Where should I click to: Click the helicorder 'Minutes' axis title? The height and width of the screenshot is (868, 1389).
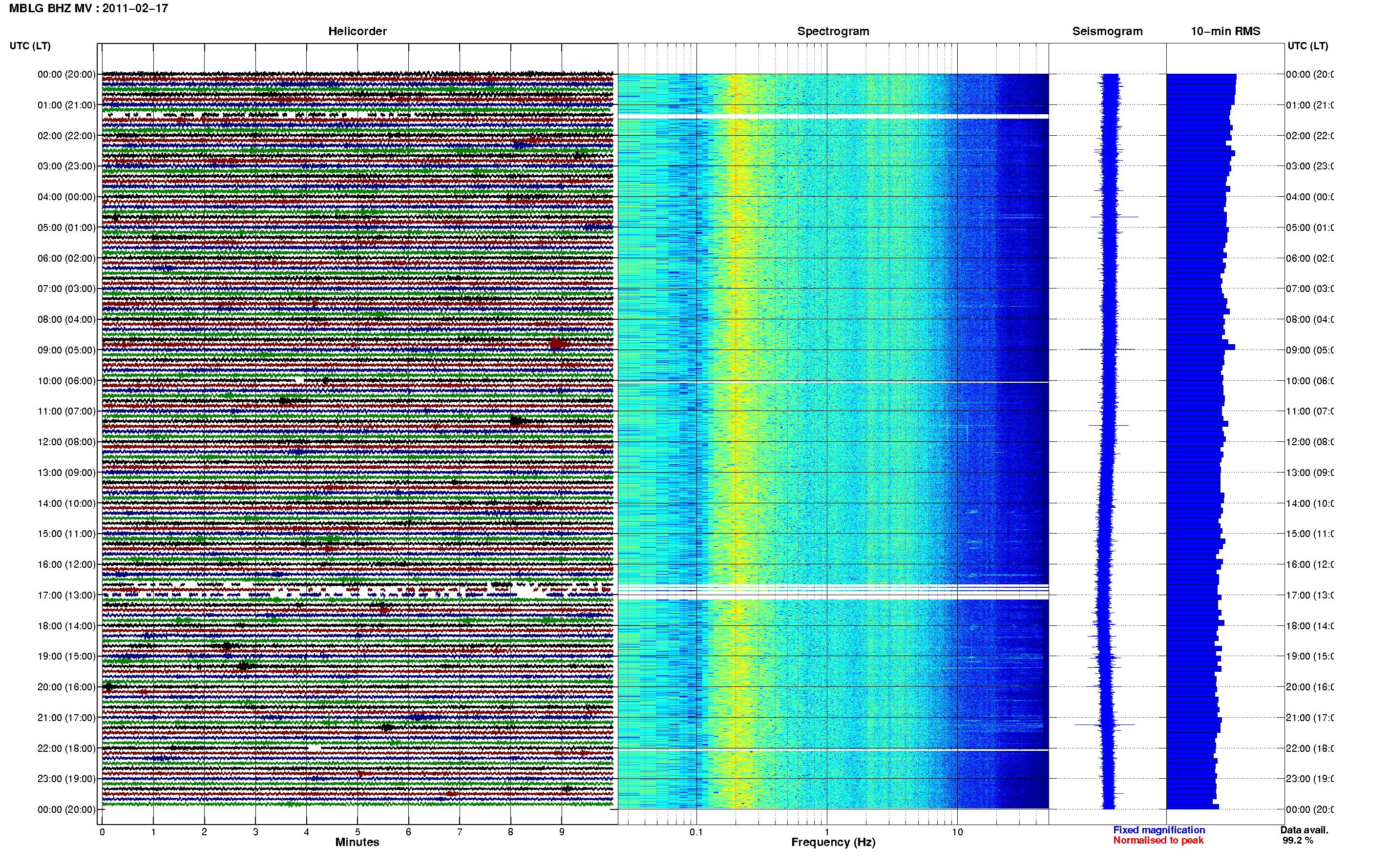click(357, 842)
